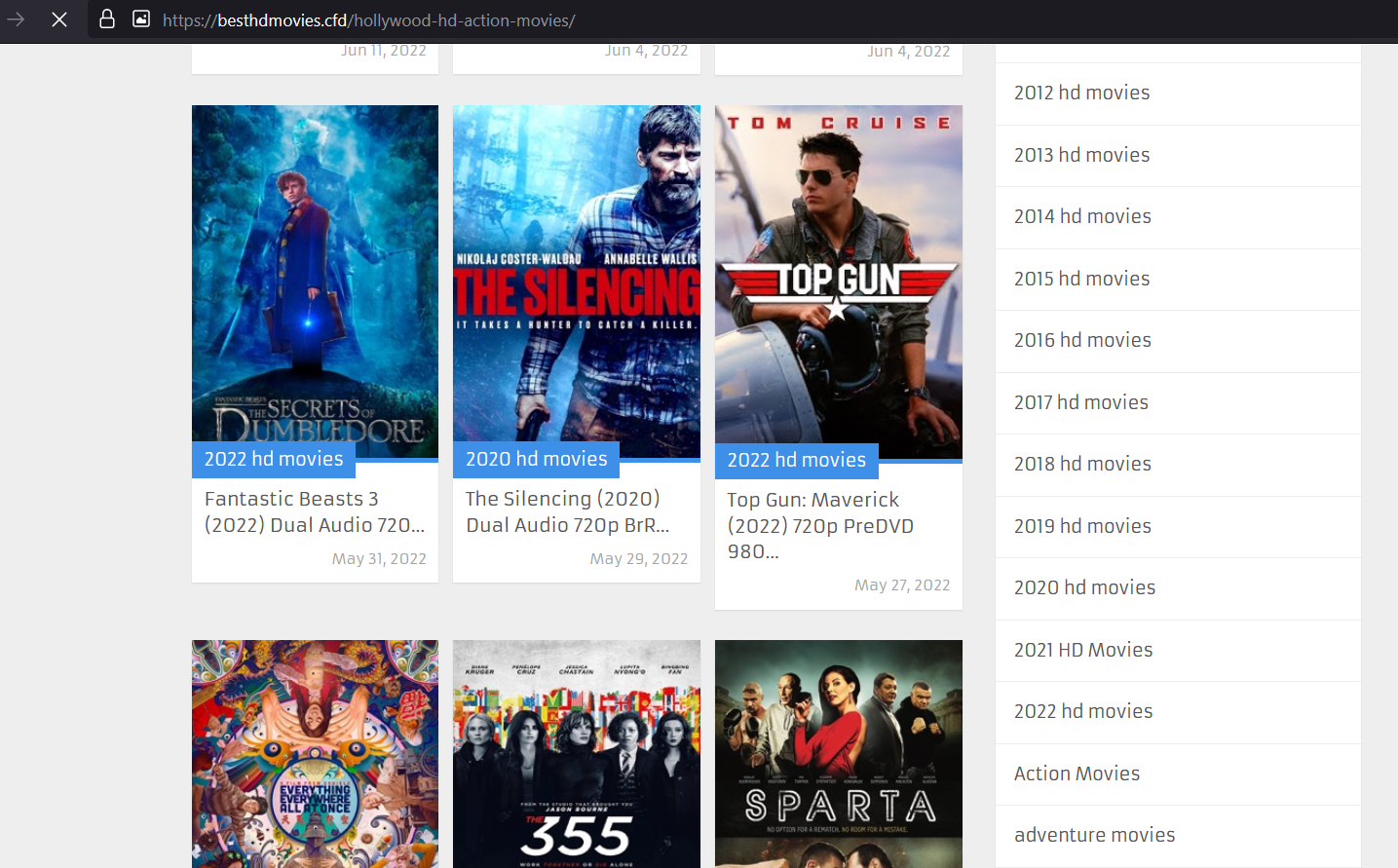Select 2014 hd movies category
Viewport: 1398px width, 868px height.
1082,216
